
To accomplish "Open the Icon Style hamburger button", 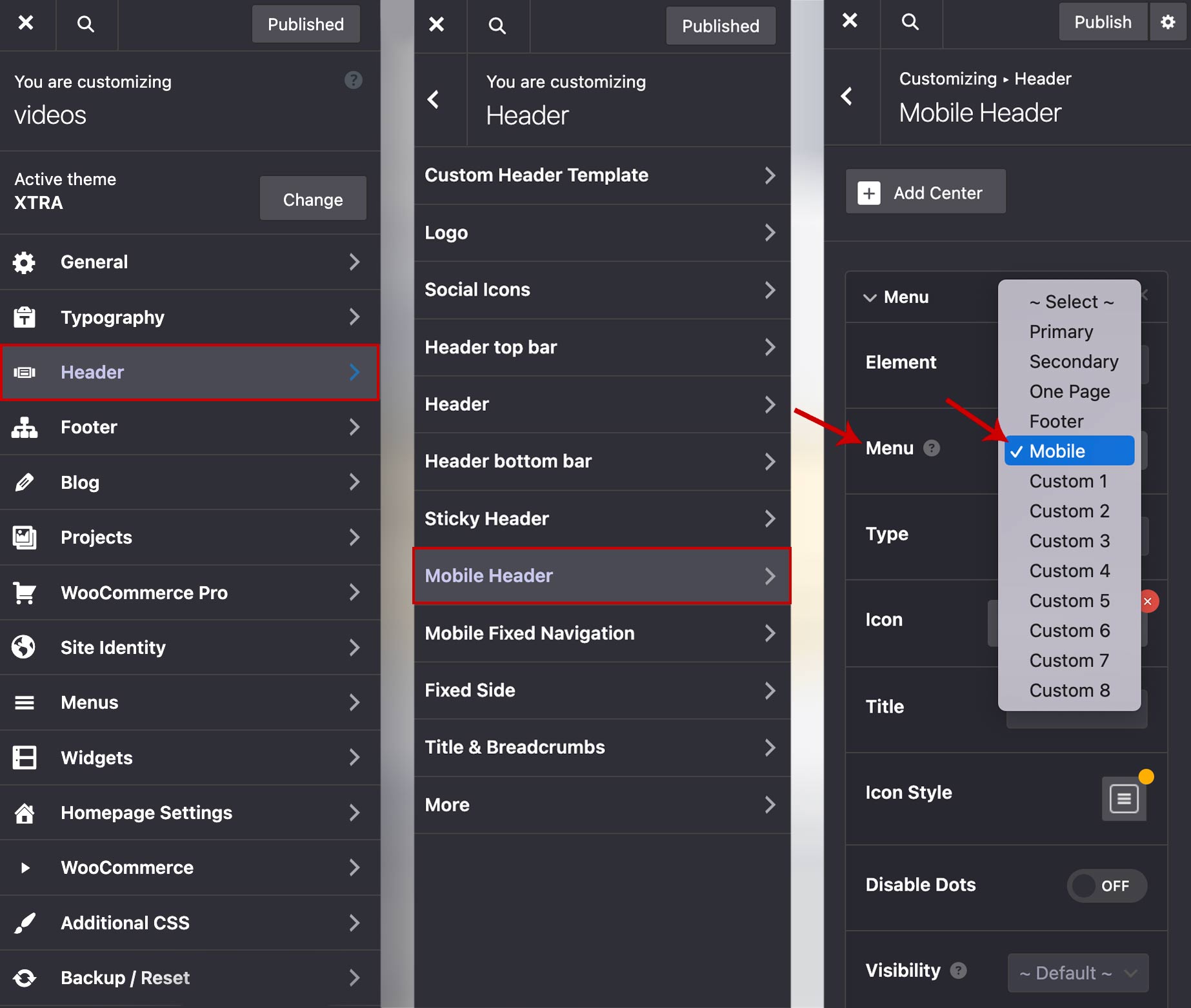I will click(x=1123, y=799).
